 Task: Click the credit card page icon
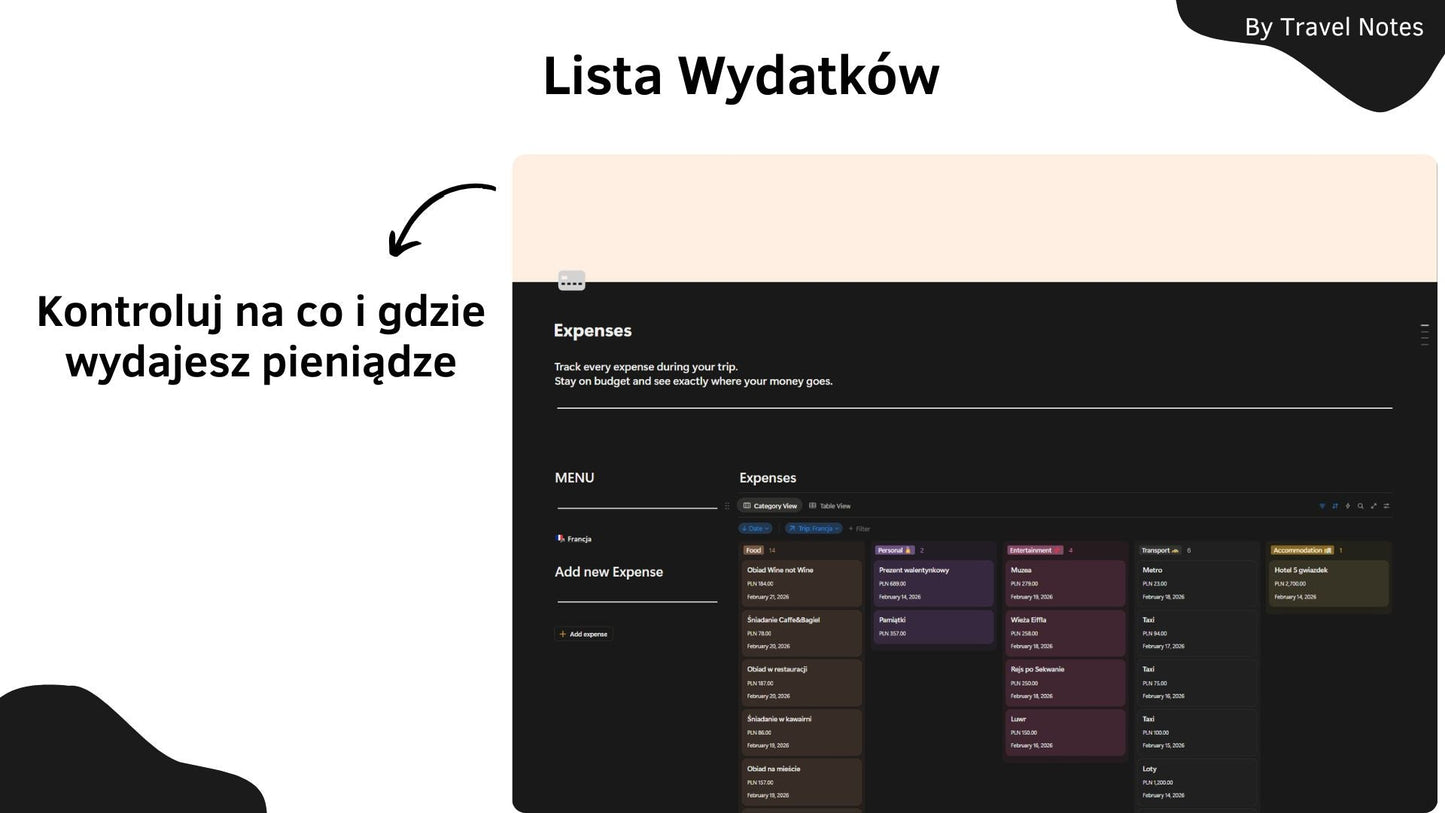[x=571, y=281]
